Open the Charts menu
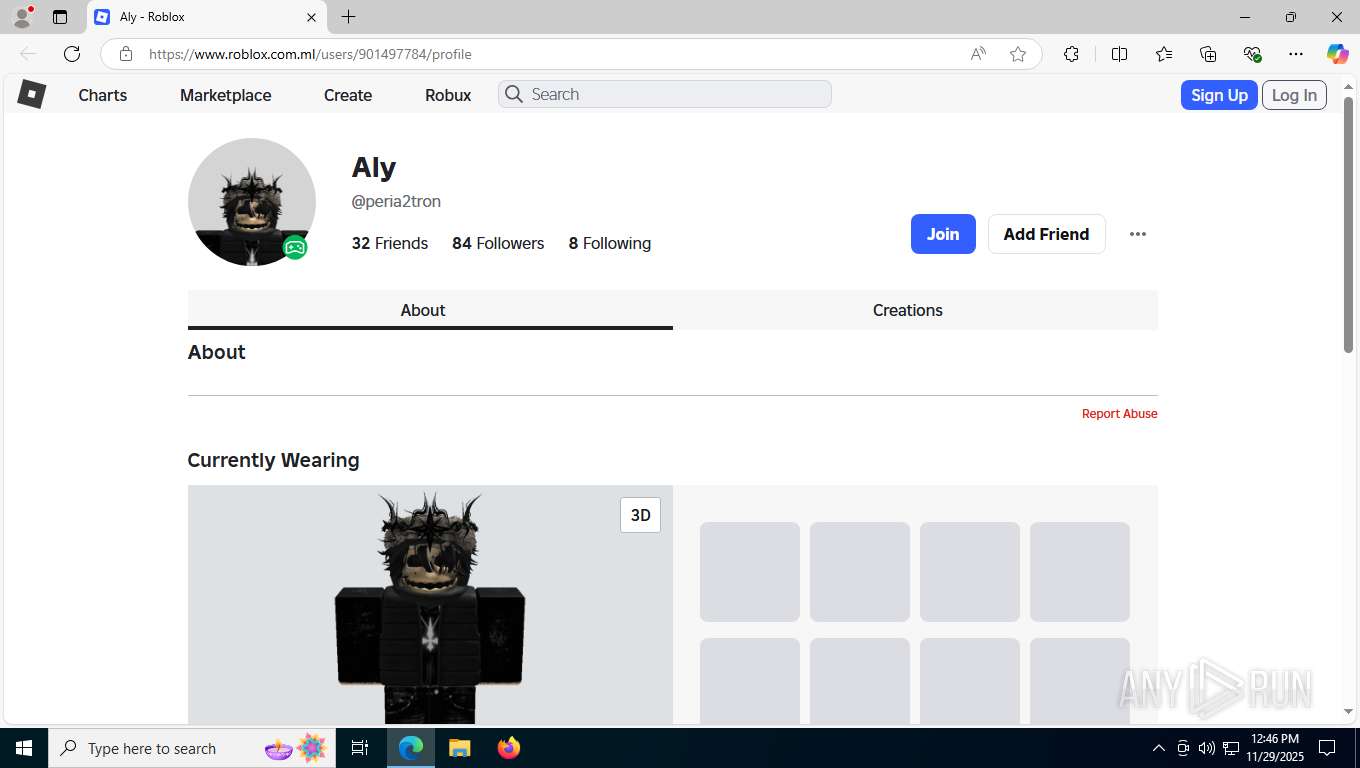Image resolution: width=1360 pixels, height=768 pixels. point(103,95)
